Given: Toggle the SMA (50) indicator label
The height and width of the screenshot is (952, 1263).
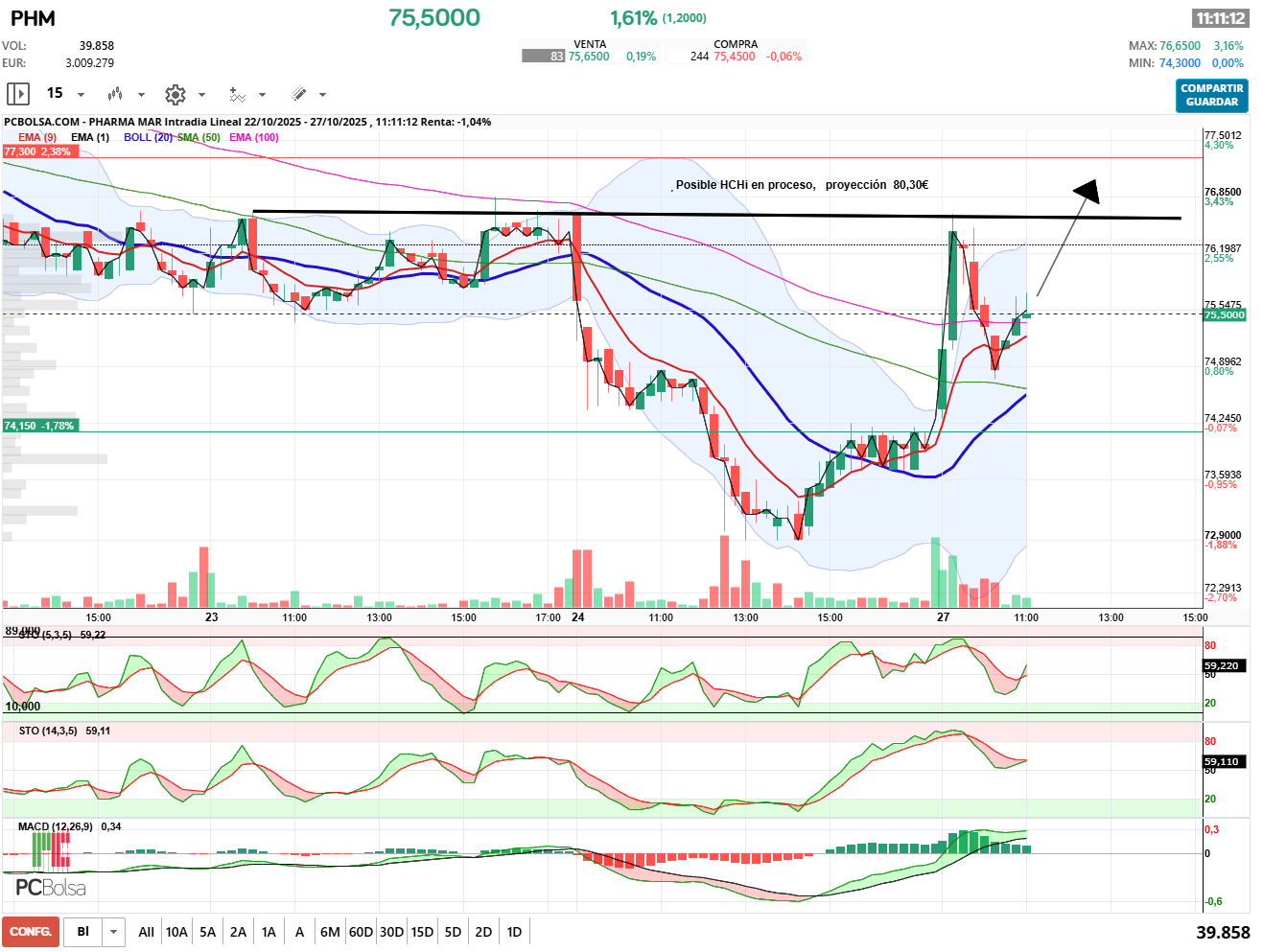Looking at the screenshot, I should (199, 137).
